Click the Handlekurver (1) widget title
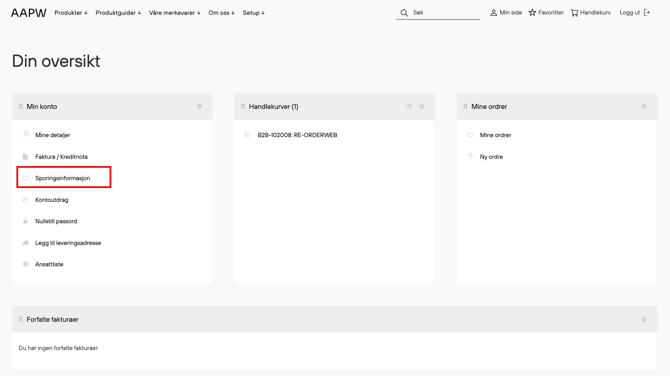 click(273, 106)
